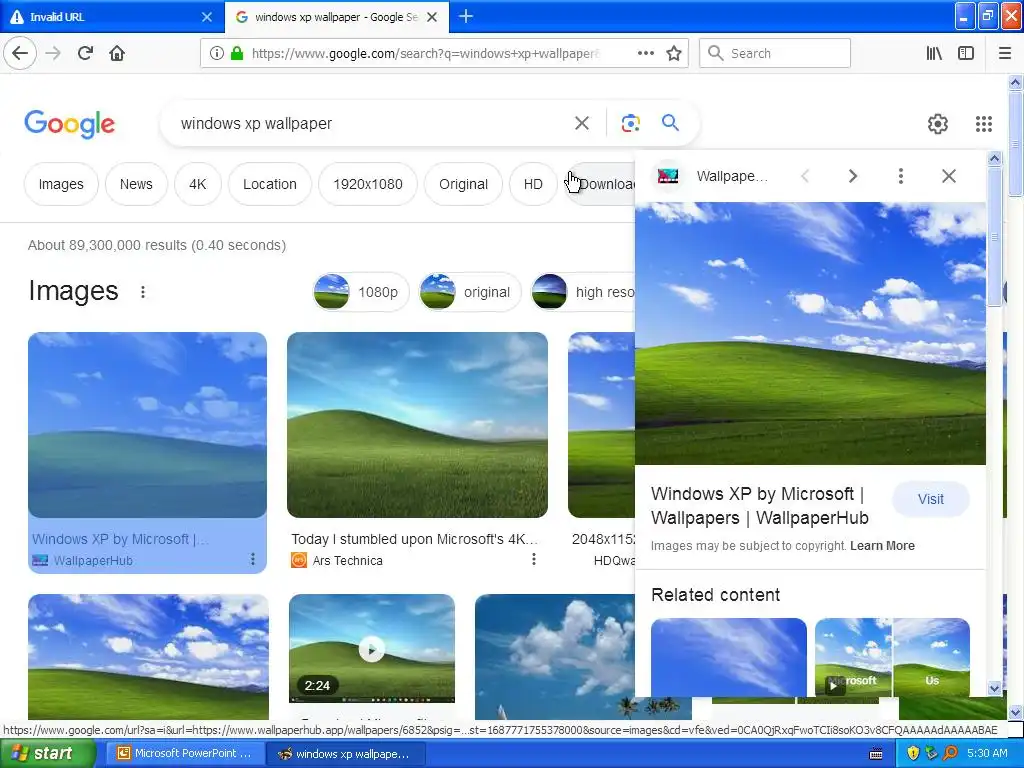Open the Firefox hamburger menu

click(x=1005, y=54)
